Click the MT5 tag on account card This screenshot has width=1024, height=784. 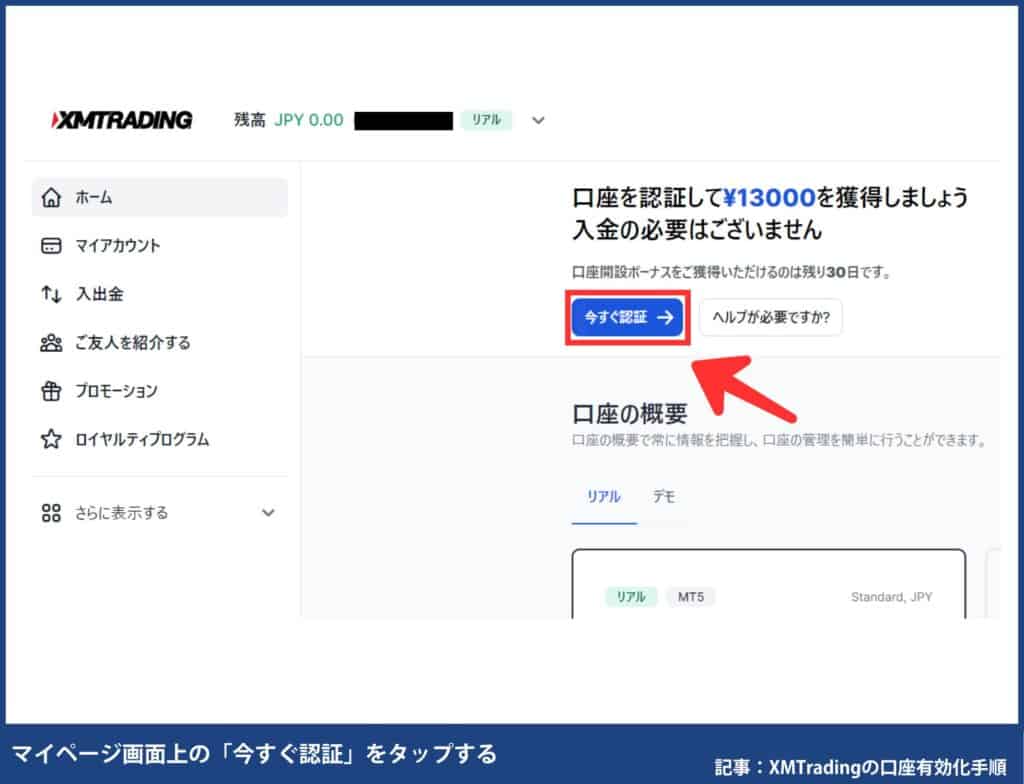tap(690, 596)
